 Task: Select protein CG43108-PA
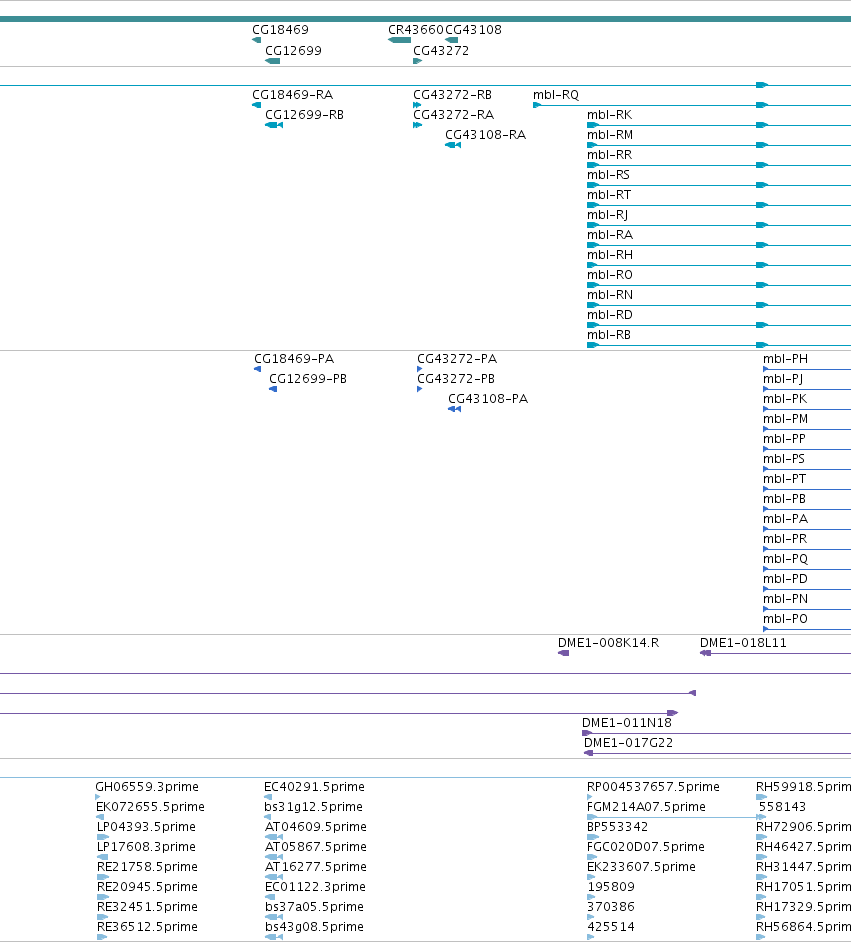[x=488, y=399]
